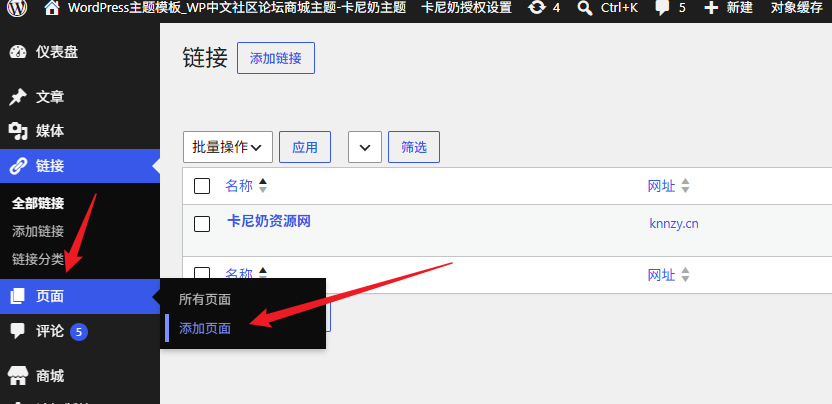Click the search magnifier icon

(x=585, y=7)
